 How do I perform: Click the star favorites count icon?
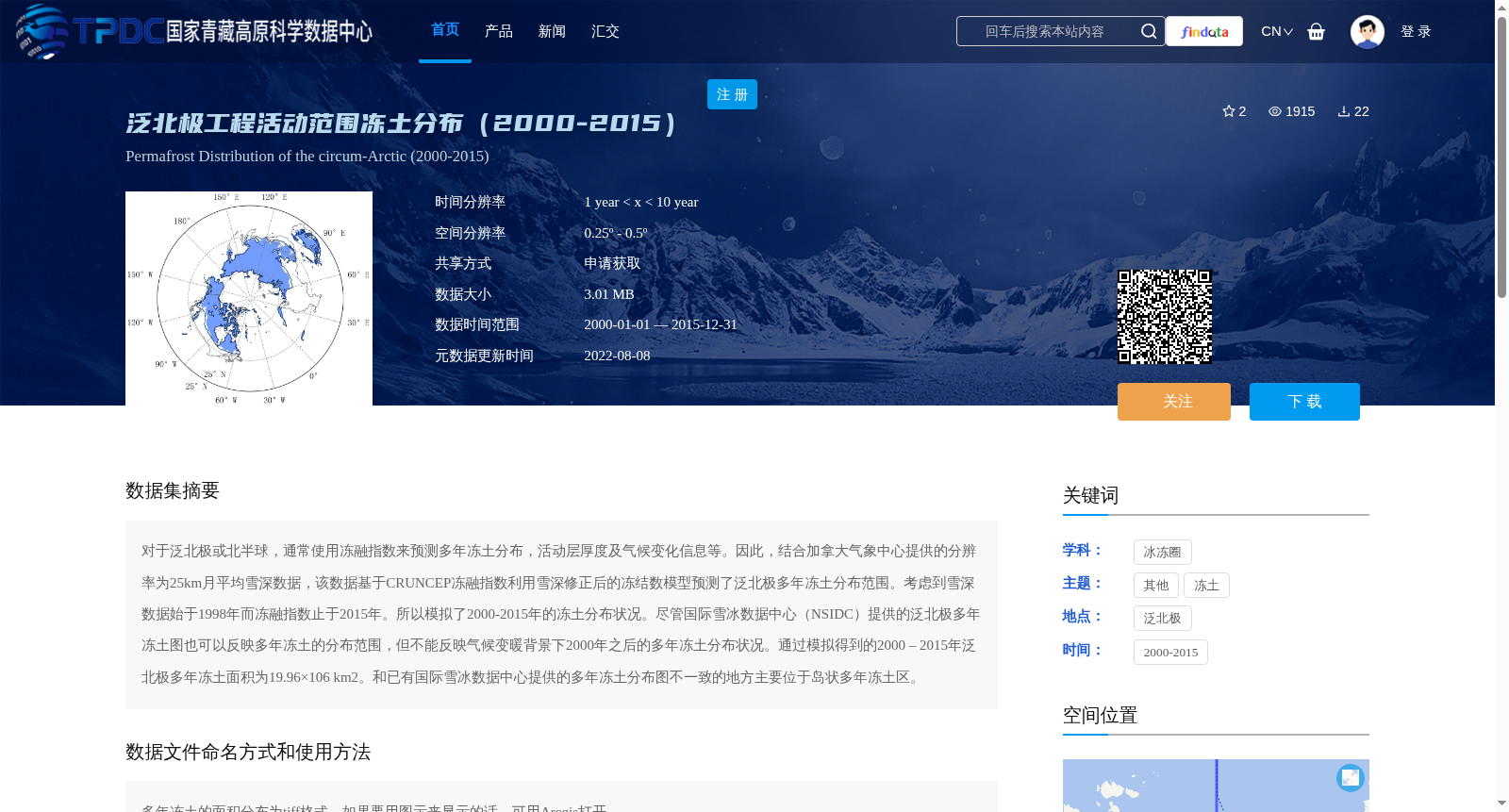tap(1228, 111)
